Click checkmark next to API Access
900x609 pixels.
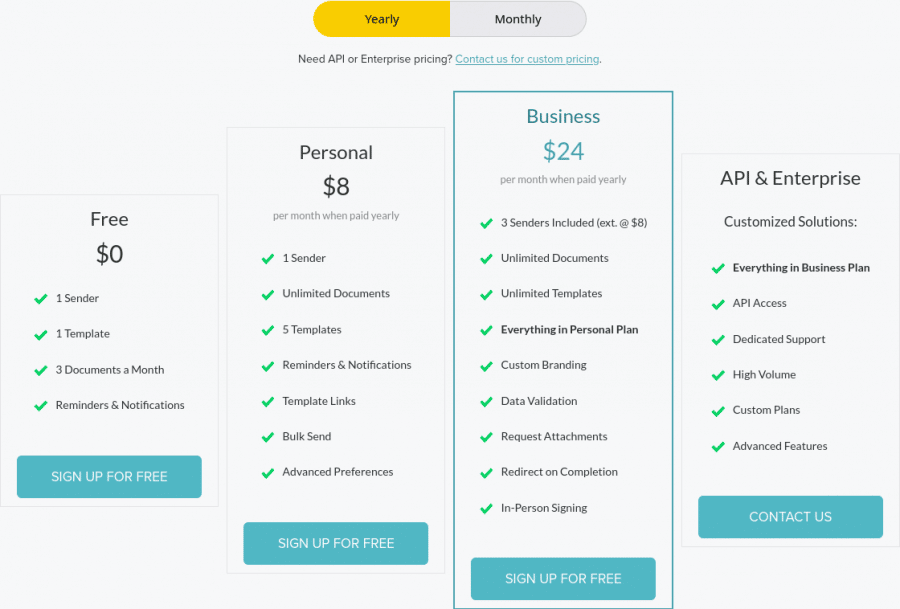click(x=718, y=304)
